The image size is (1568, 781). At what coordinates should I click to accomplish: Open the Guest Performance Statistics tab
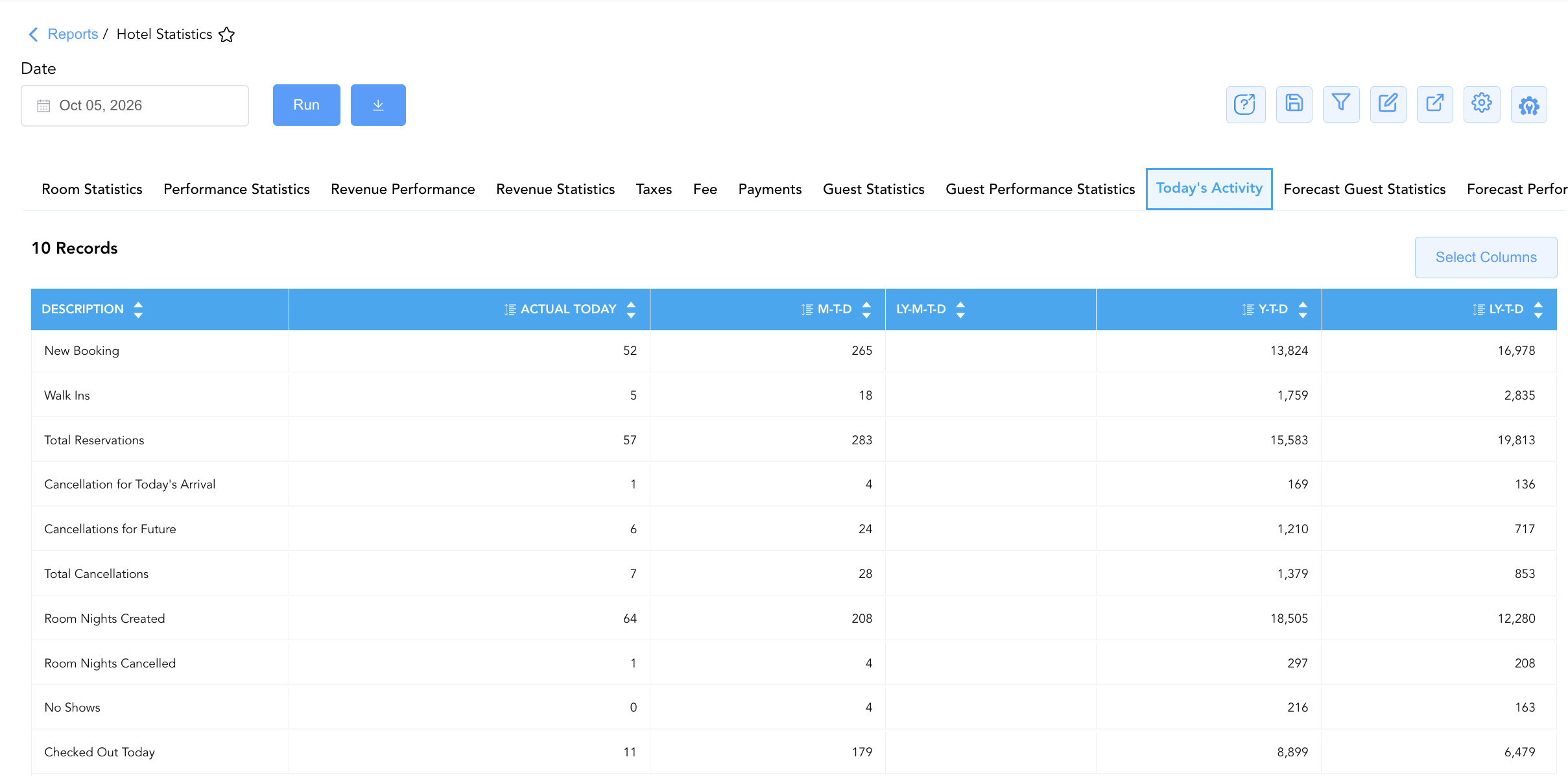(x=1040, y=189)
